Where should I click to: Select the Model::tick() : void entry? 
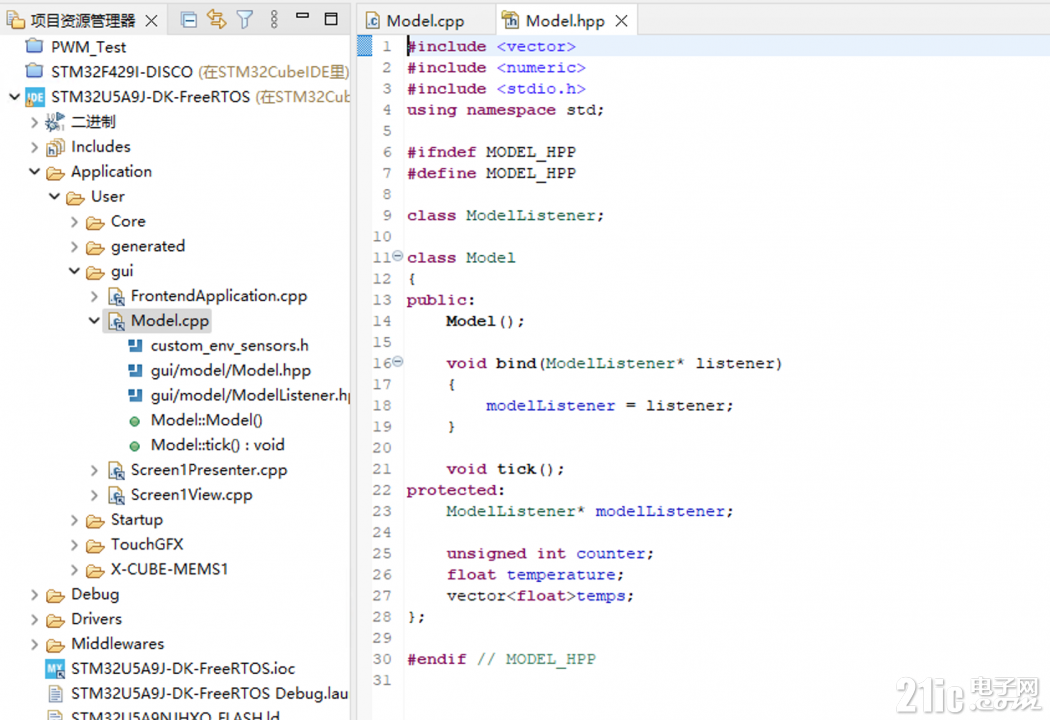[218, 445]
